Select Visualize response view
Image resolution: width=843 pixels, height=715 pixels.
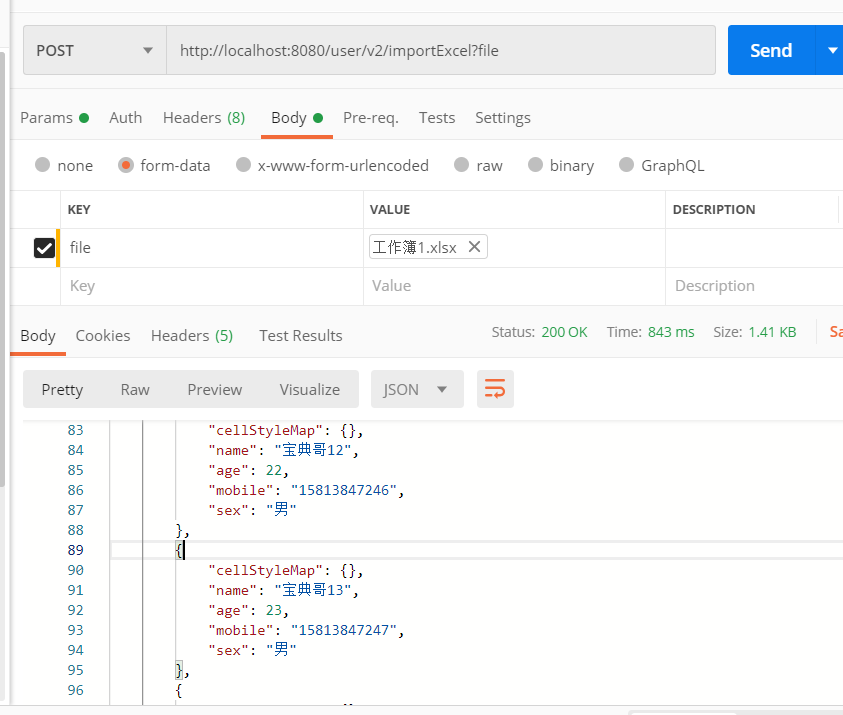click(310, 389)
